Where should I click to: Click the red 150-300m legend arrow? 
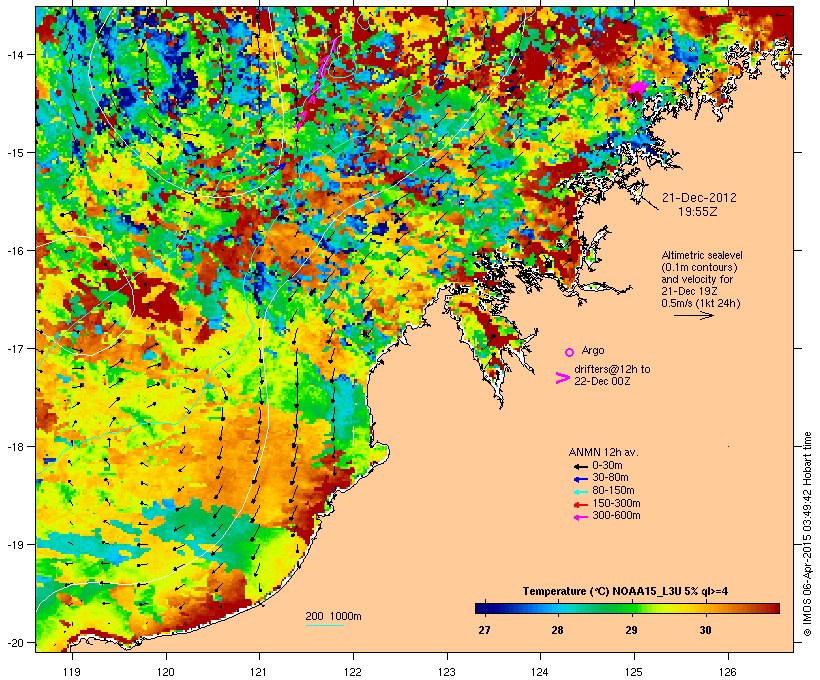(580, 505)
